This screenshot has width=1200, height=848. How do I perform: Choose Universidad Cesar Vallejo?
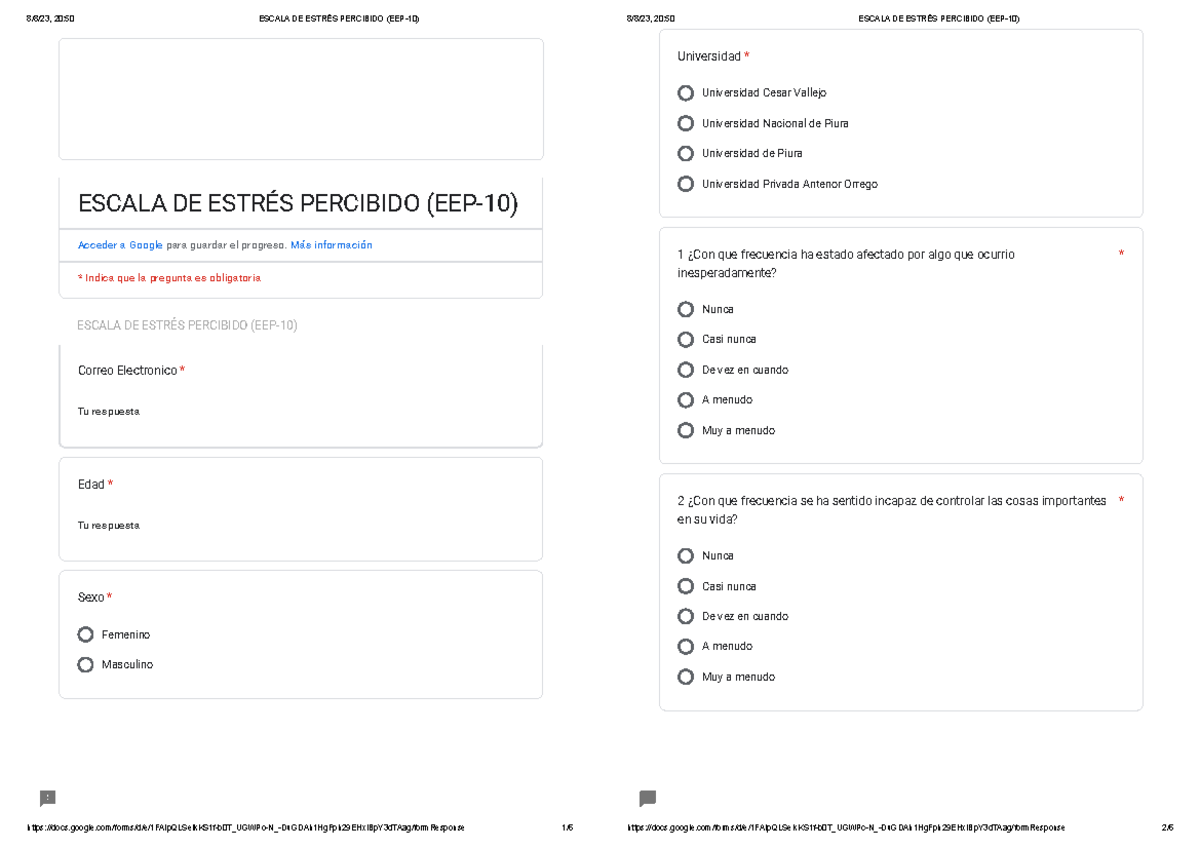685,93
